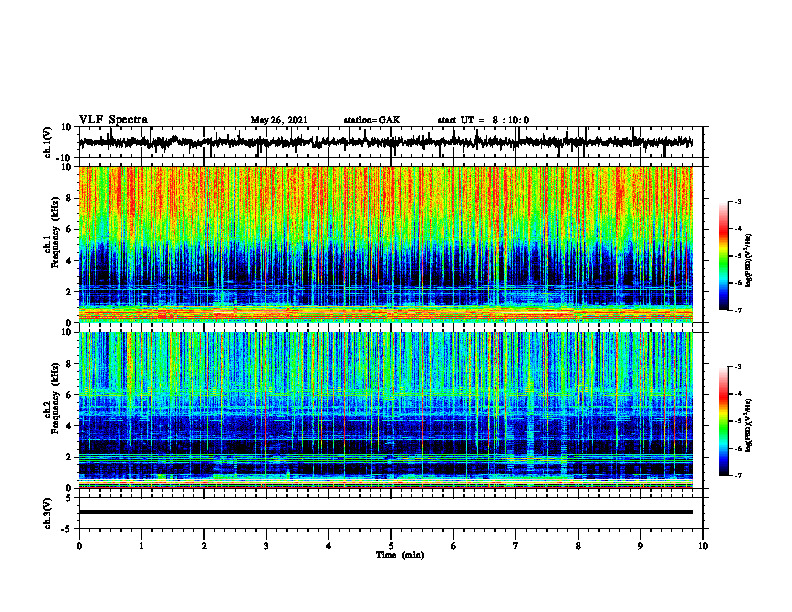Viewport: 792px width, 612px height.
Task: Click the "8" tick on ch.1 frequency axis
Action: (70, 198)
